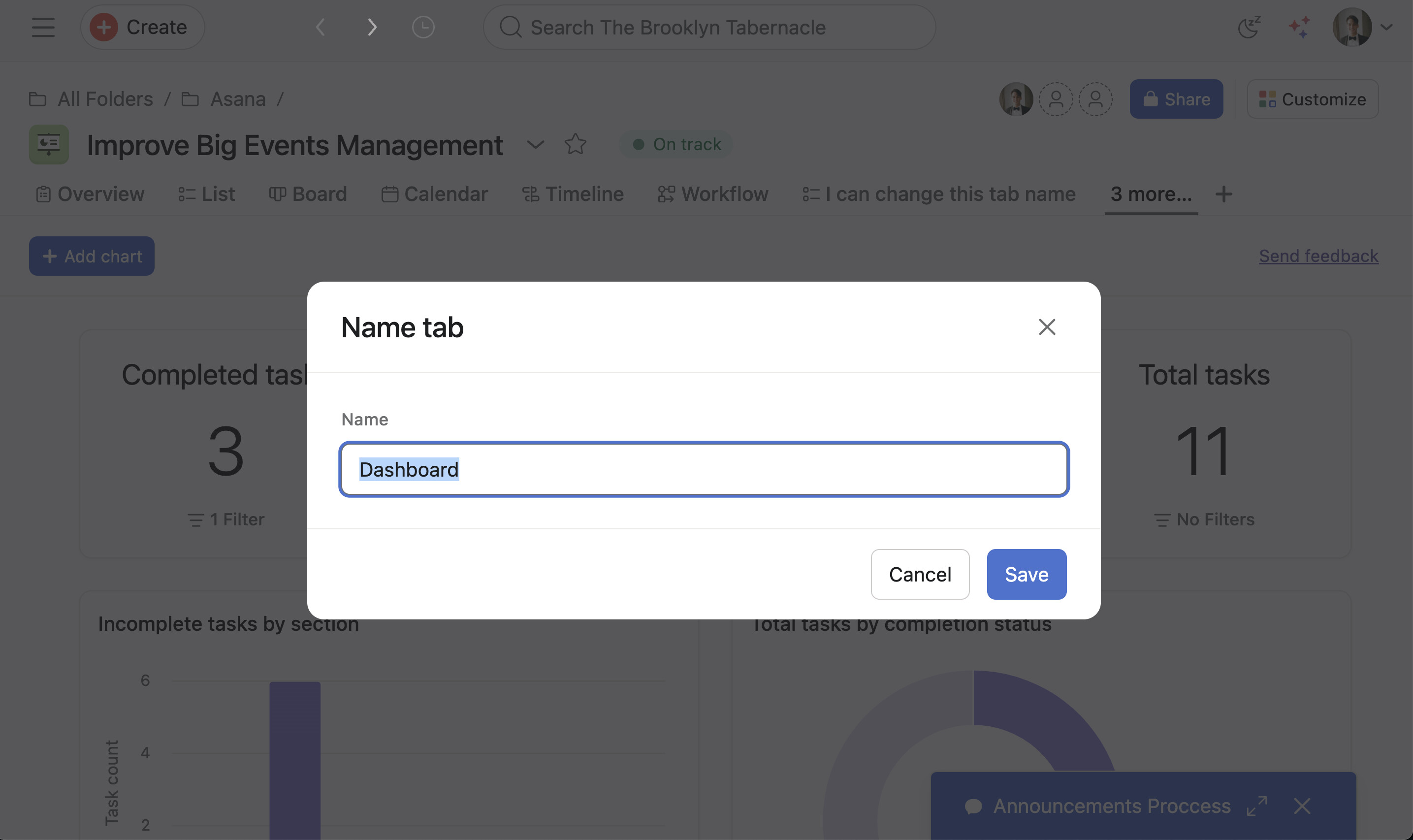Image resolution: width=1413 pixels, height=840 pixels.
Task: Click the Announcements Proccess chat icon
Action: (973, 806)
